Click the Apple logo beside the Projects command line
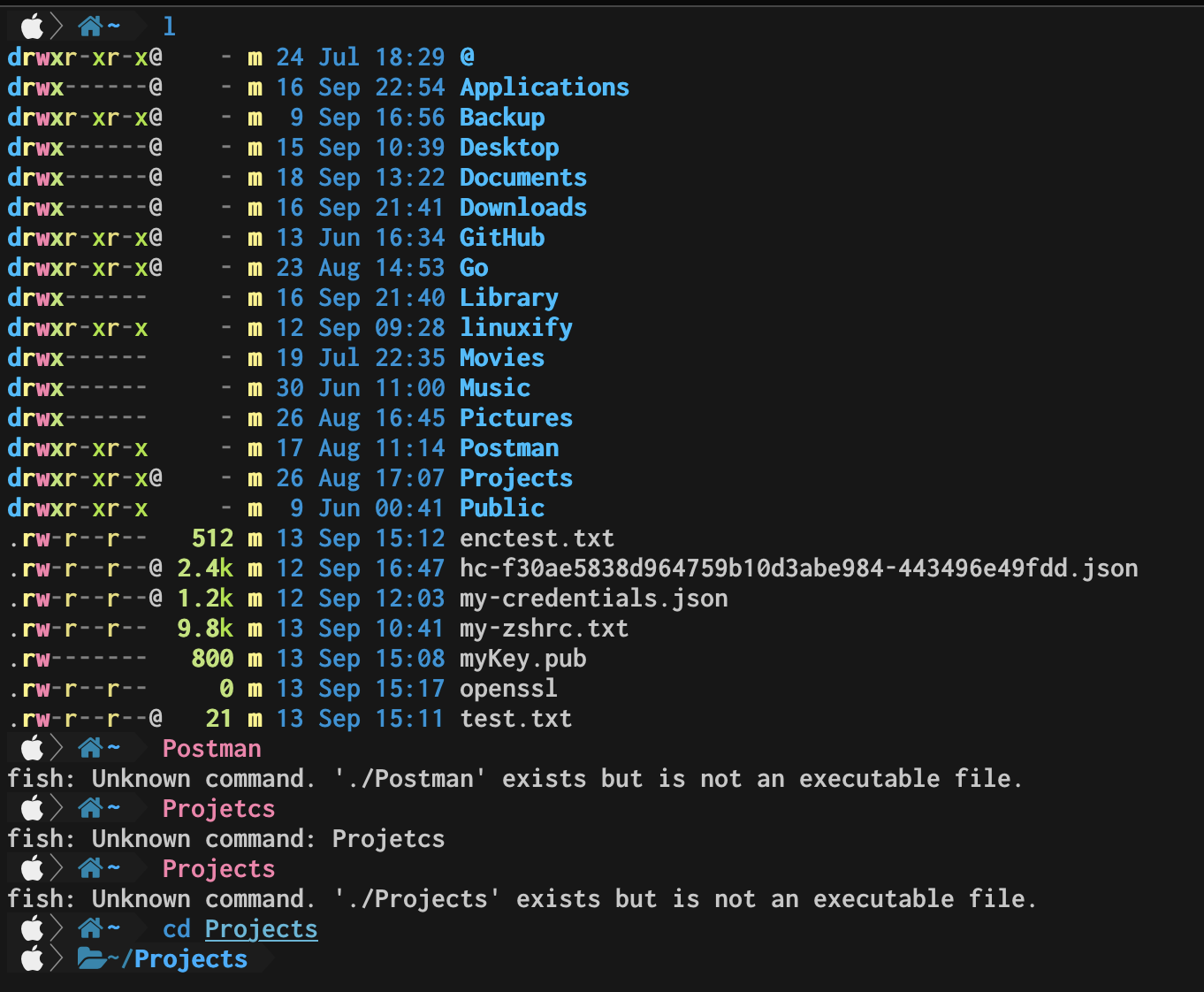 pos(33,867)
